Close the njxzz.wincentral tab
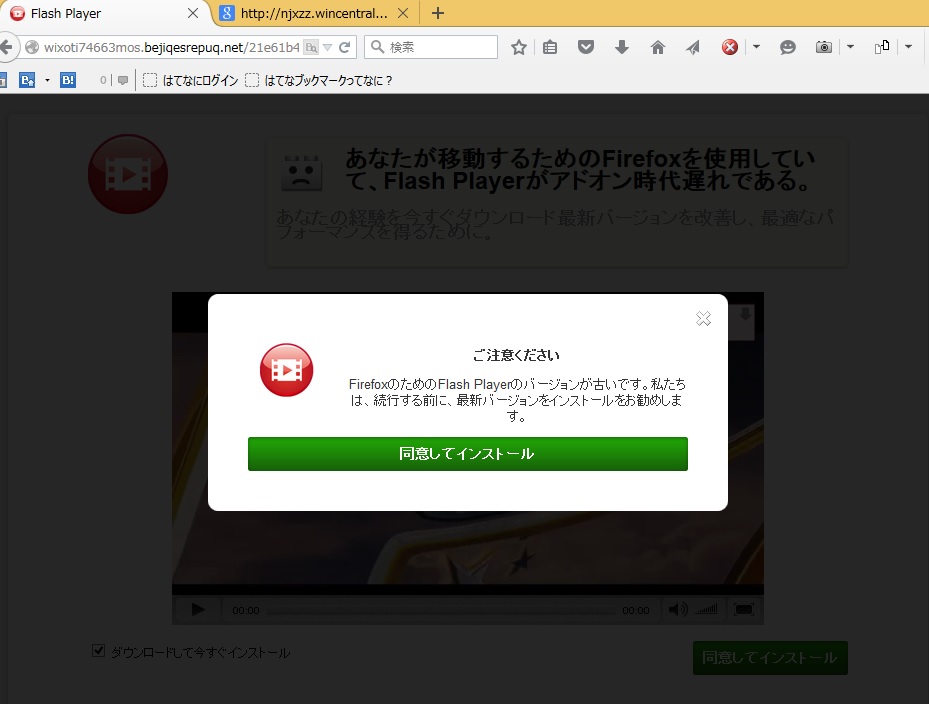The width and height of the screenshot is (929, 704). pos(403,13)
